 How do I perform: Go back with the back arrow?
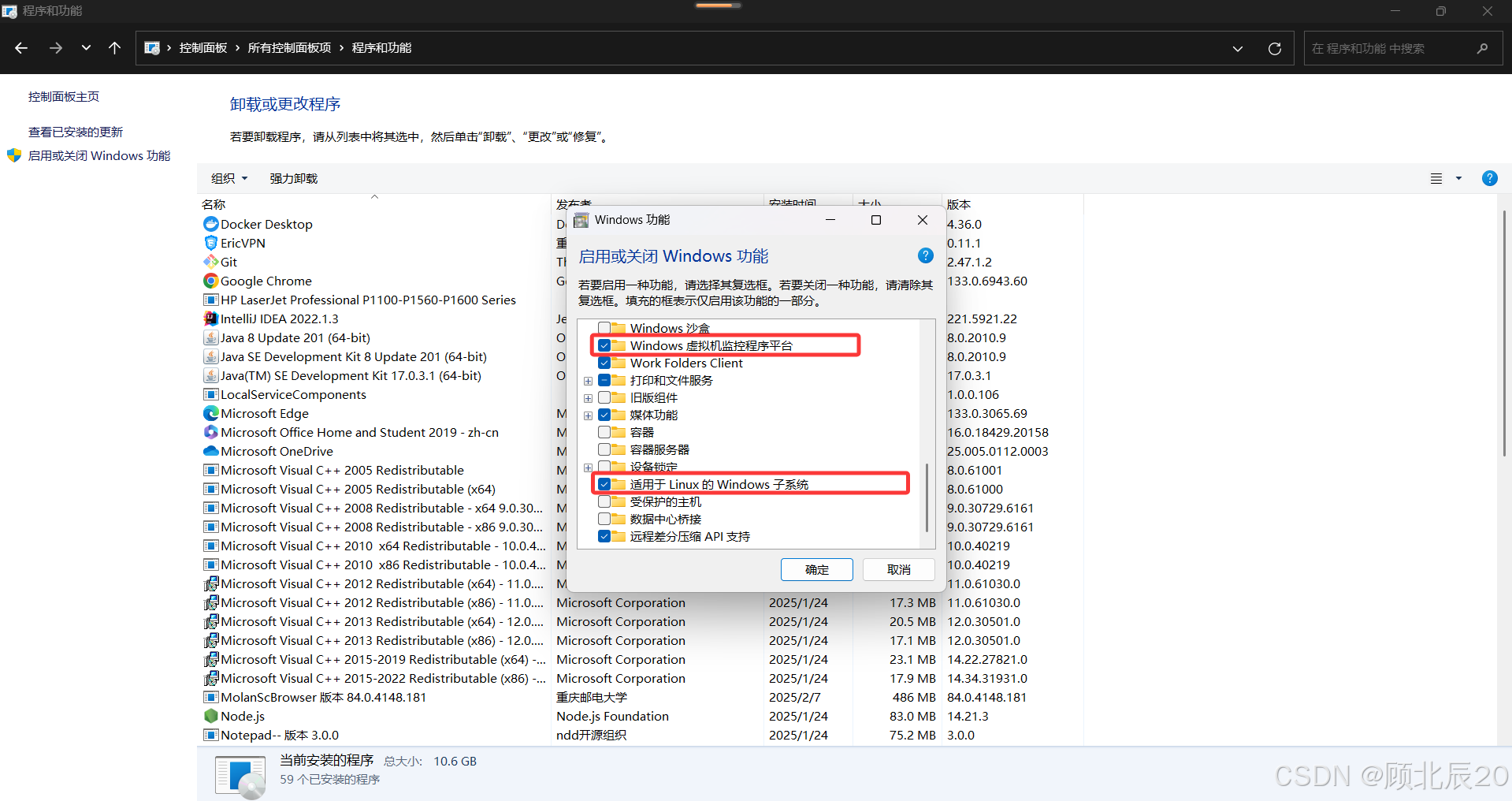click(x=21, y=48)
